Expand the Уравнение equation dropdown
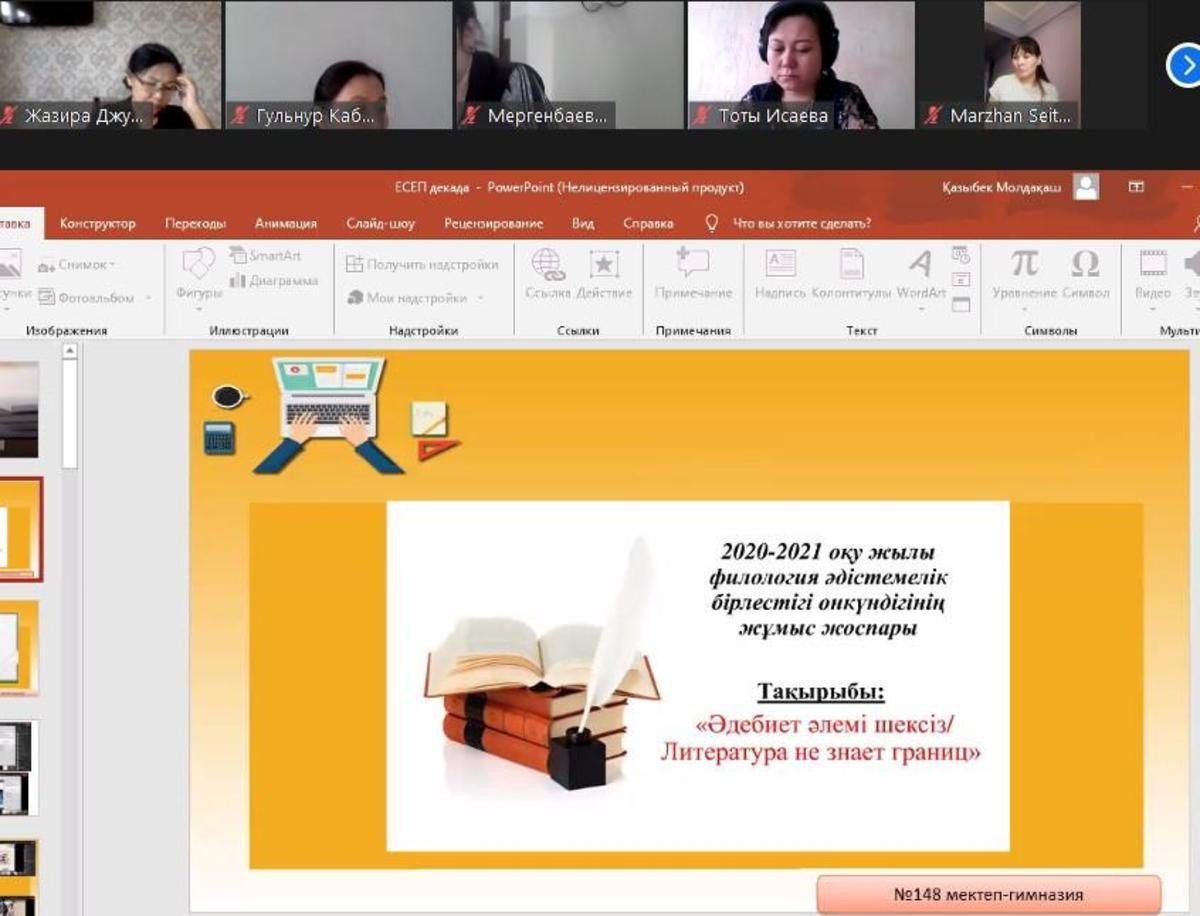Screen dimensions: 1200x916 click(x=1024, y=309)
